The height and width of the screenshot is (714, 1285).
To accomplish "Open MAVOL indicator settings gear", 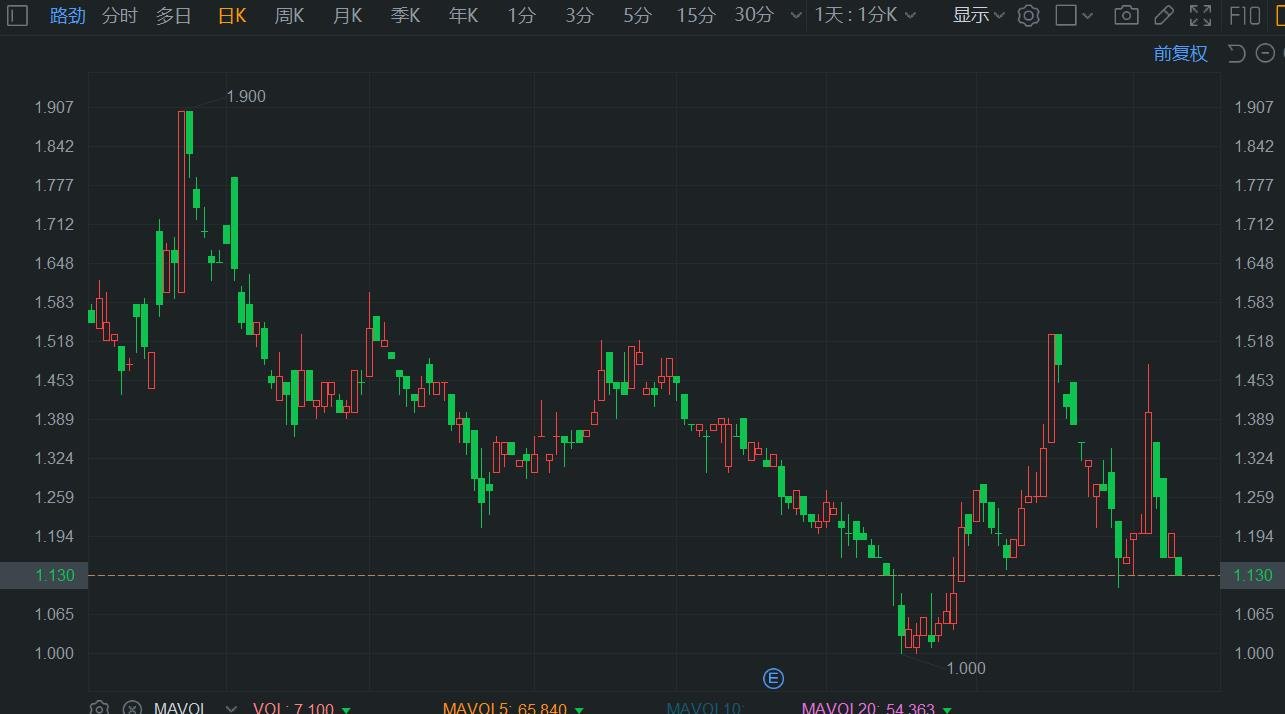I will pos(99,708).
